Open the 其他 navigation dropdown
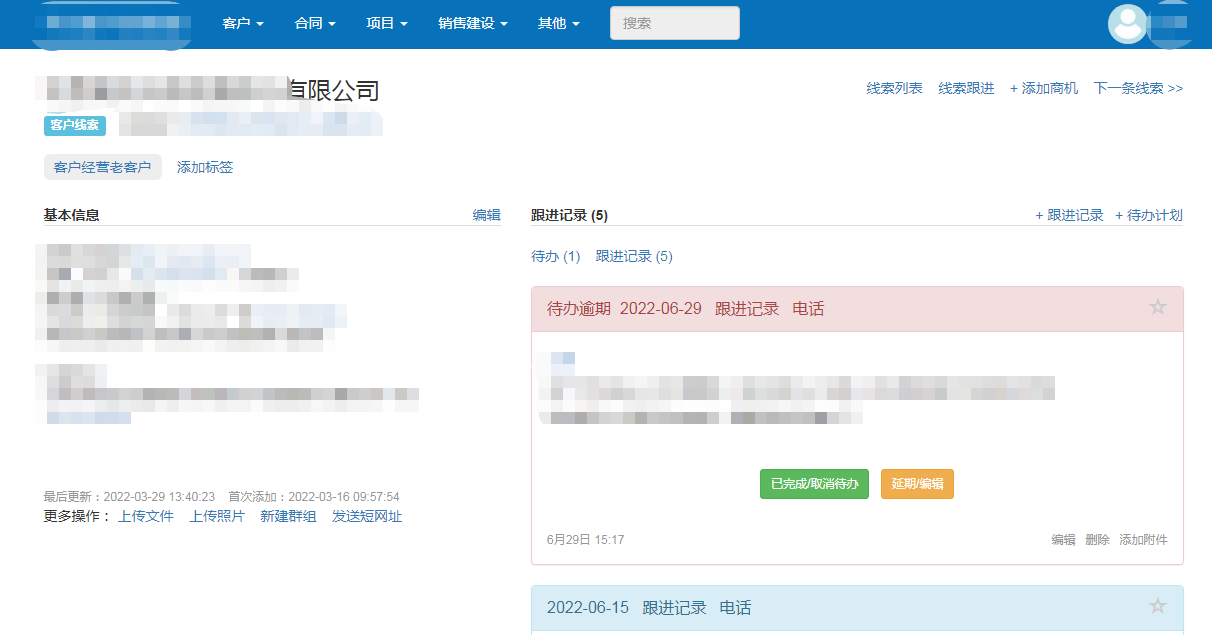This screenshot has width=1212, height=635. (558, 23)
